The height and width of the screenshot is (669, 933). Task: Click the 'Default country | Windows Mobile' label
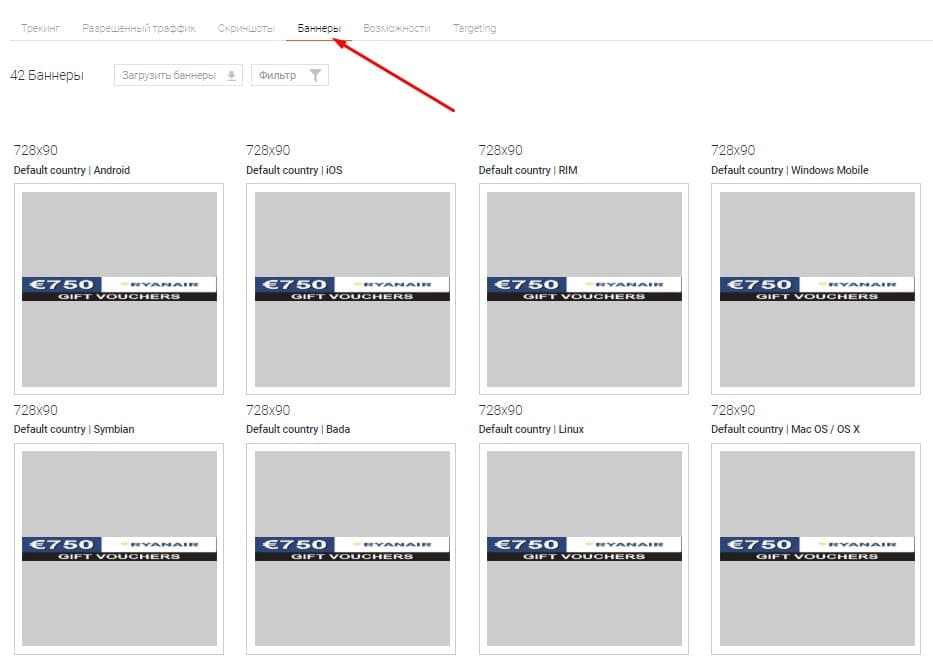coord(790,170)
